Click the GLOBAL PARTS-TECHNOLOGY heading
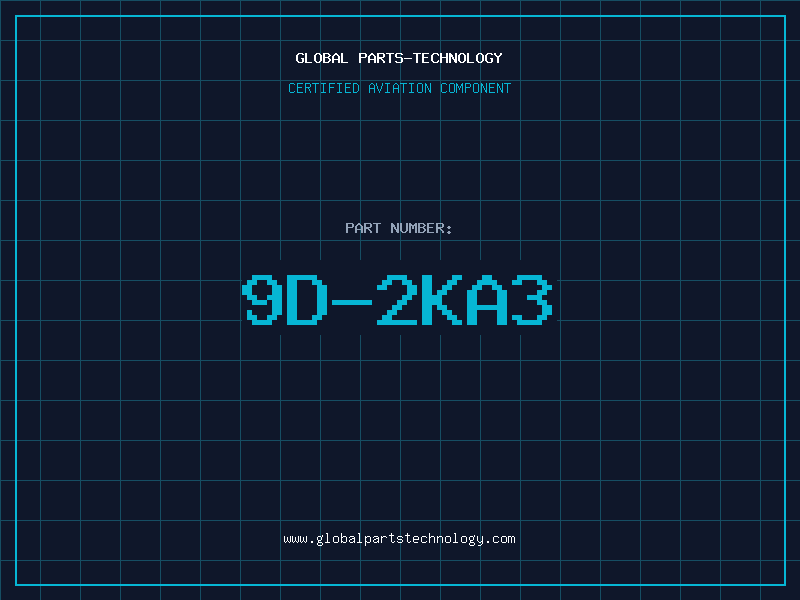Viewport: 800px width, 600px height. click(399, 58)
